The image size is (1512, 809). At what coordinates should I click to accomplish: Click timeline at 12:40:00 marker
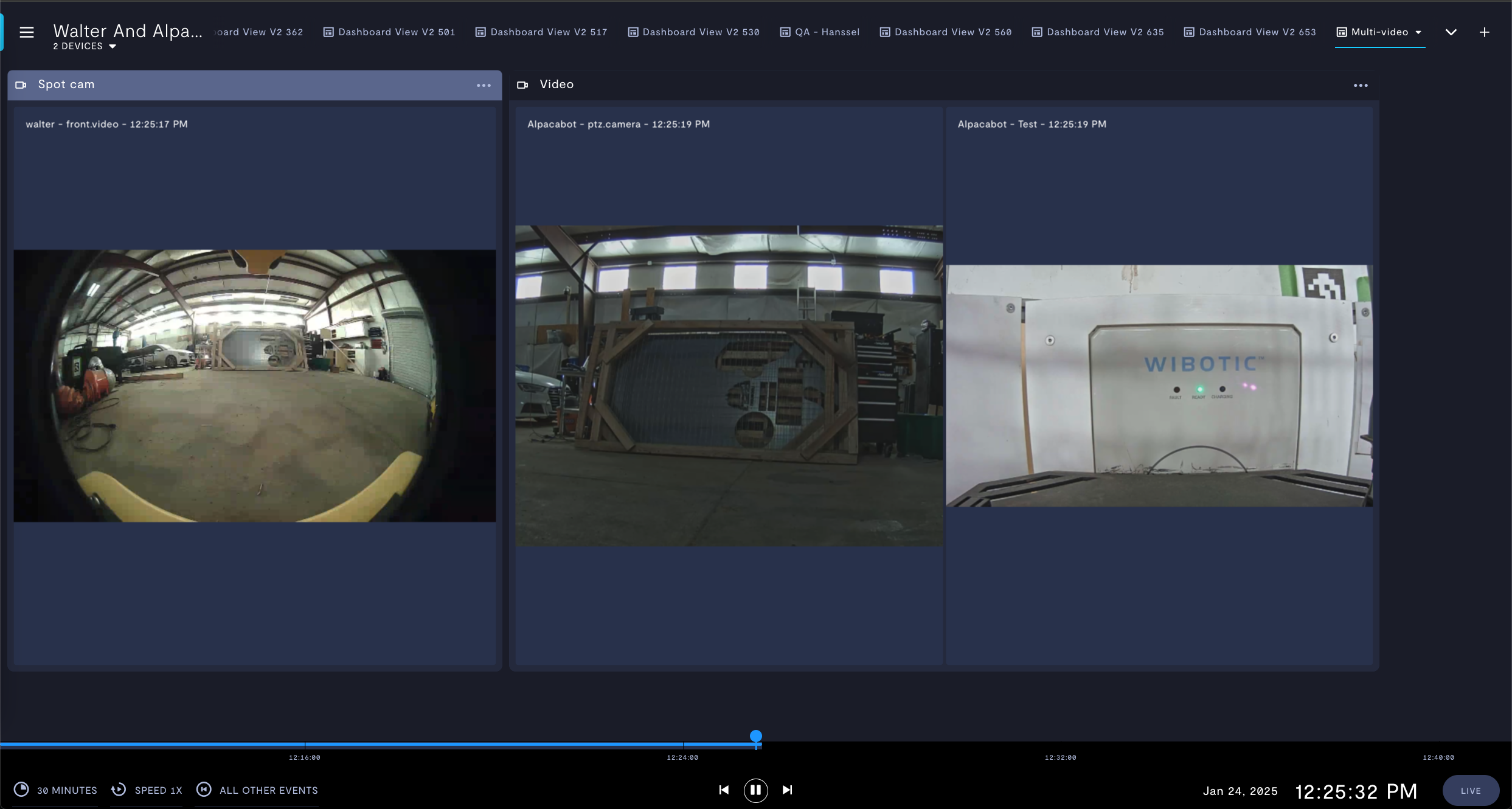click(1438, 757)
